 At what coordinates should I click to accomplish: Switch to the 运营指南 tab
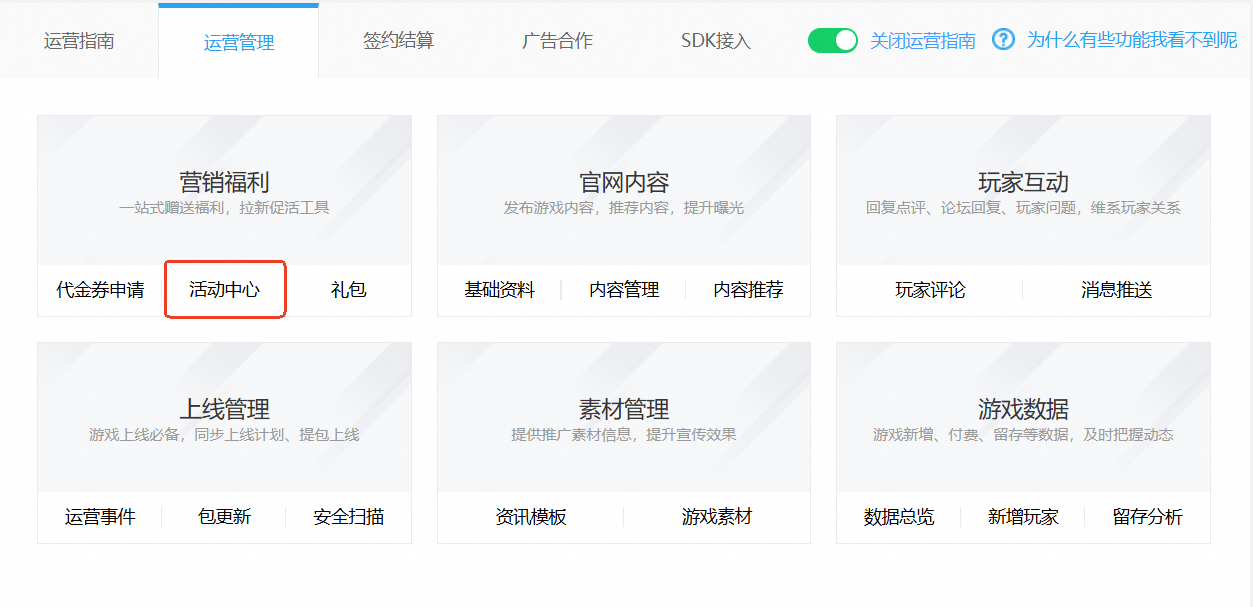79,41
